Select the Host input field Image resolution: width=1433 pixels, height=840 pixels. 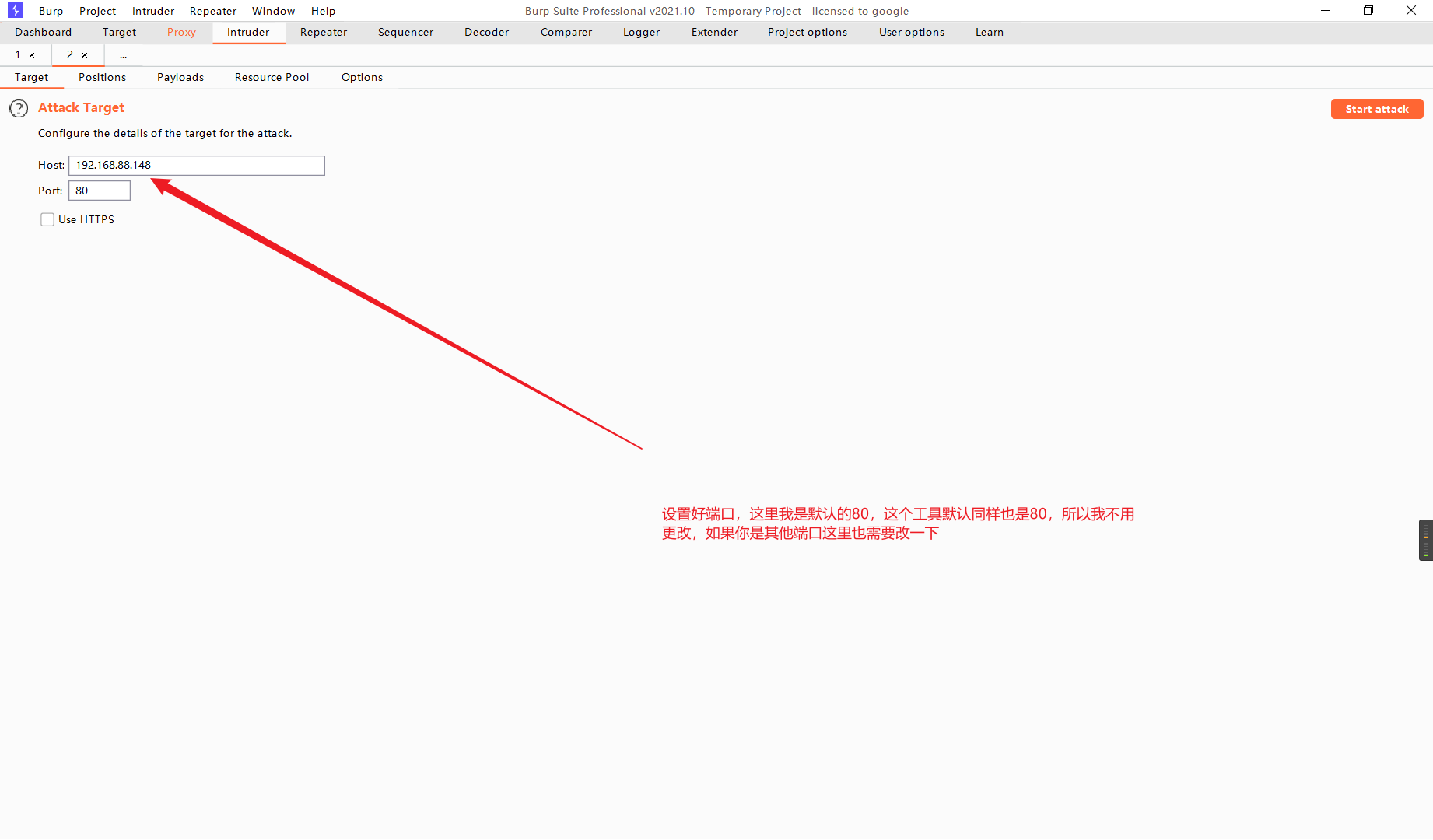pyautogui.click(x=196, y=165)
